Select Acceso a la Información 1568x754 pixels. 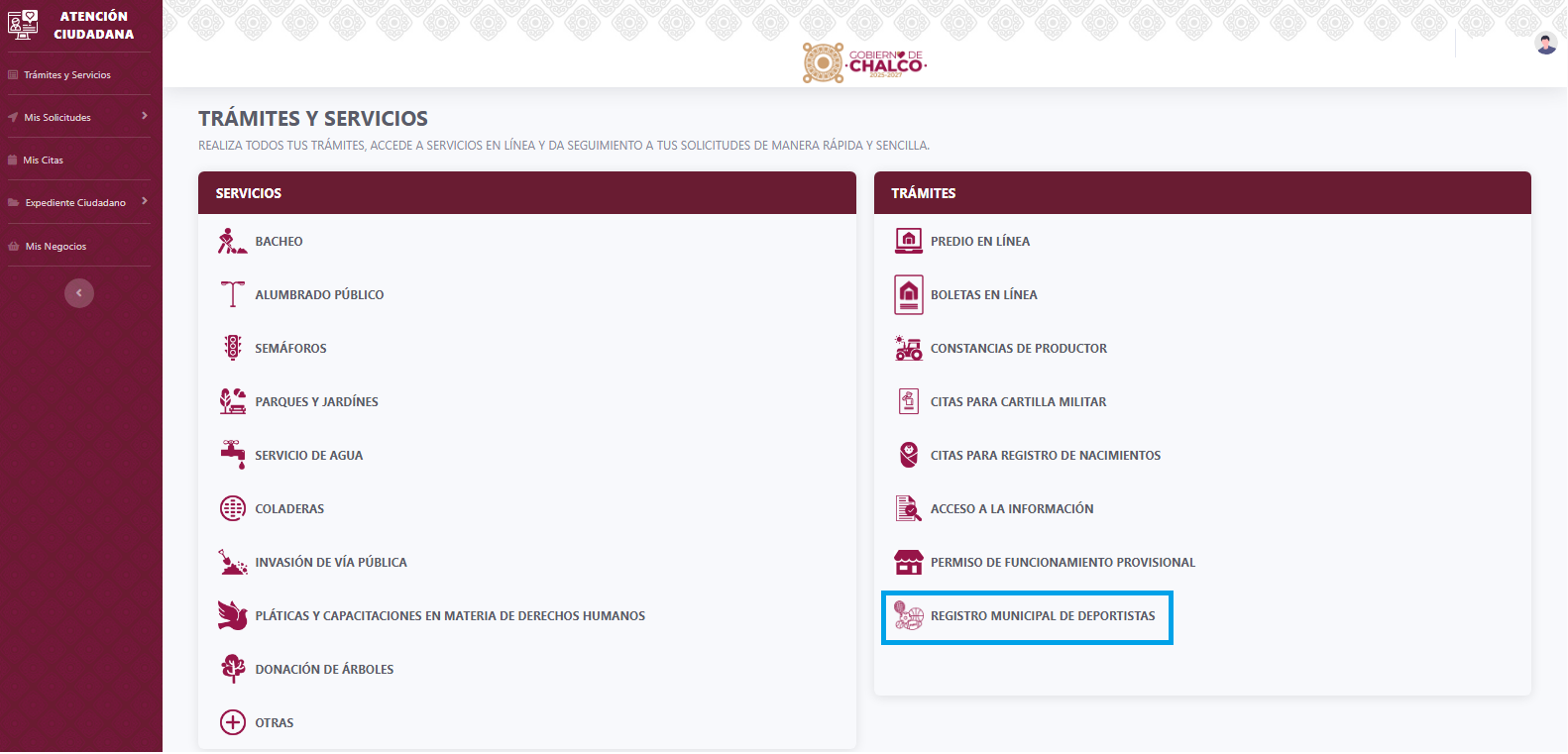pos(1012,508)
